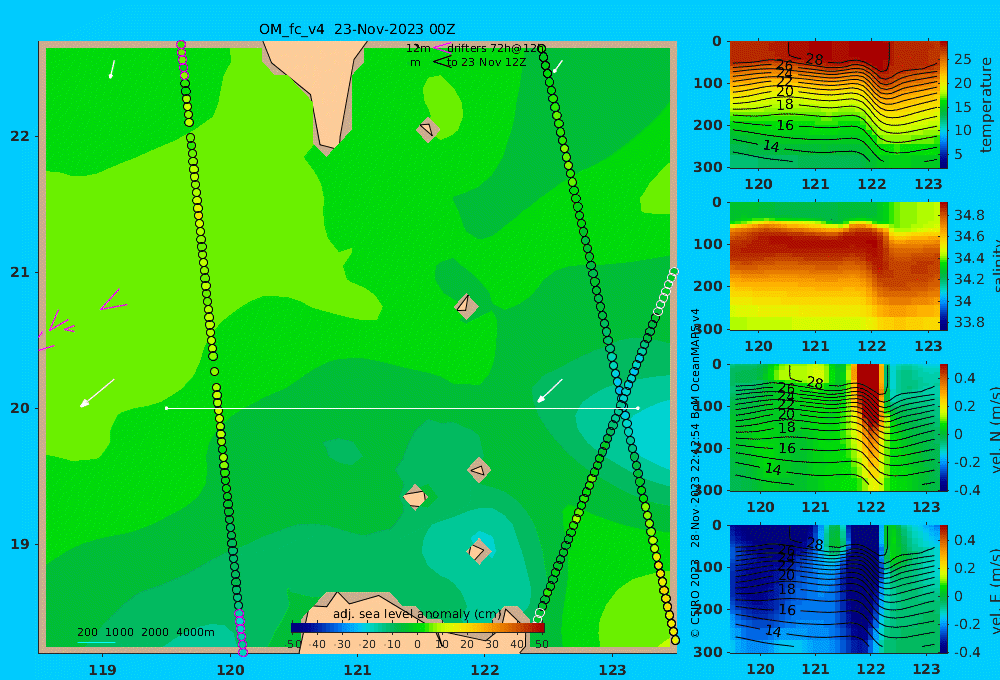Open the eastward velocity section panel
Screen dimensions: 1000x680
point(834,589)
